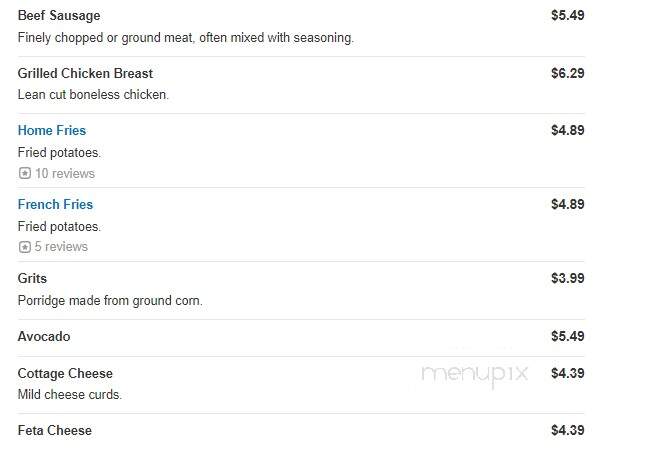Click the menupix watermark logo

tap(475, 374)
